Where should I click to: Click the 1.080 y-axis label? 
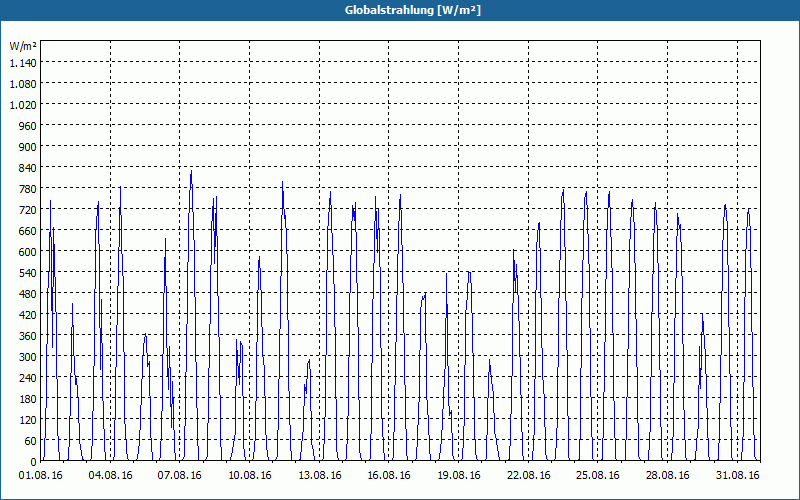click(23, 84)
